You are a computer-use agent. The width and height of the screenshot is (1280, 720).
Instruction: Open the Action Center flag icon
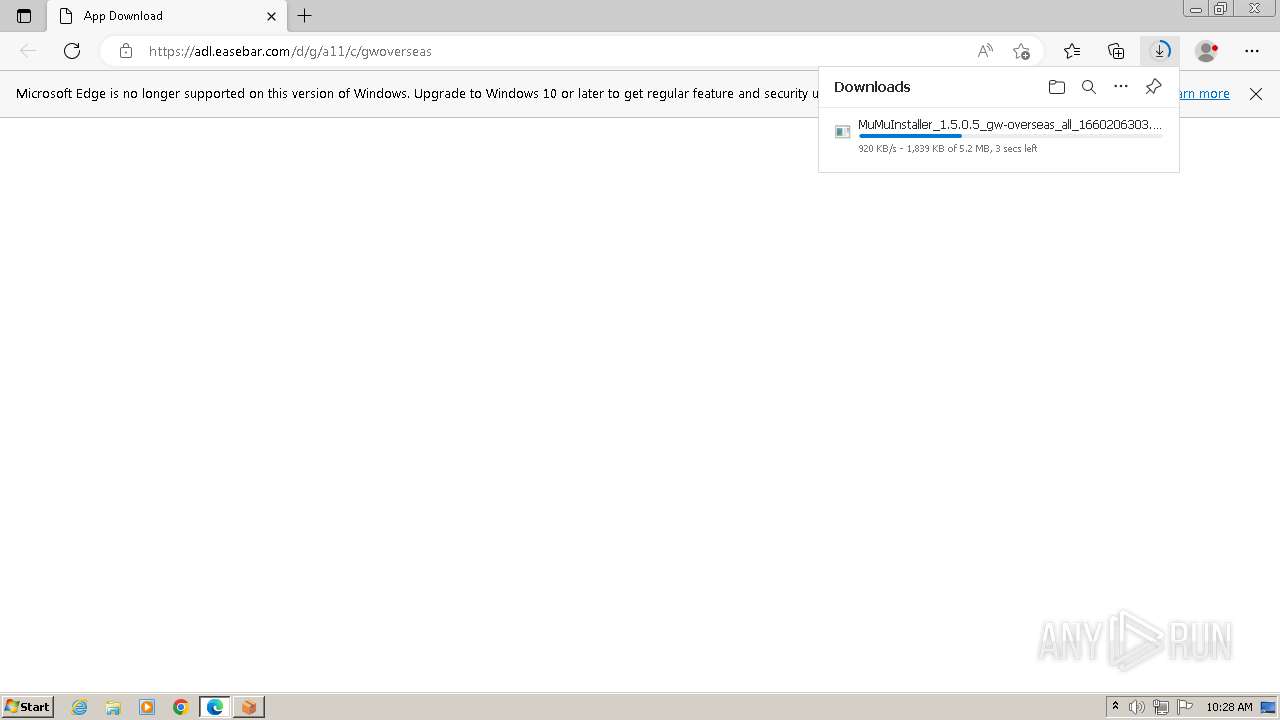point(1185,707)
